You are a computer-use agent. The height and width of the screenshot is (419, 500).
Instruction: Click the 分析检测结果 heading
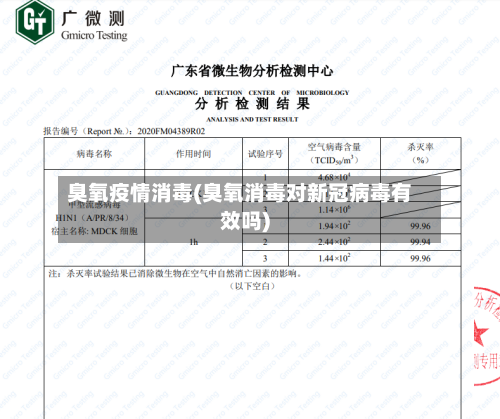coord(252,104)
